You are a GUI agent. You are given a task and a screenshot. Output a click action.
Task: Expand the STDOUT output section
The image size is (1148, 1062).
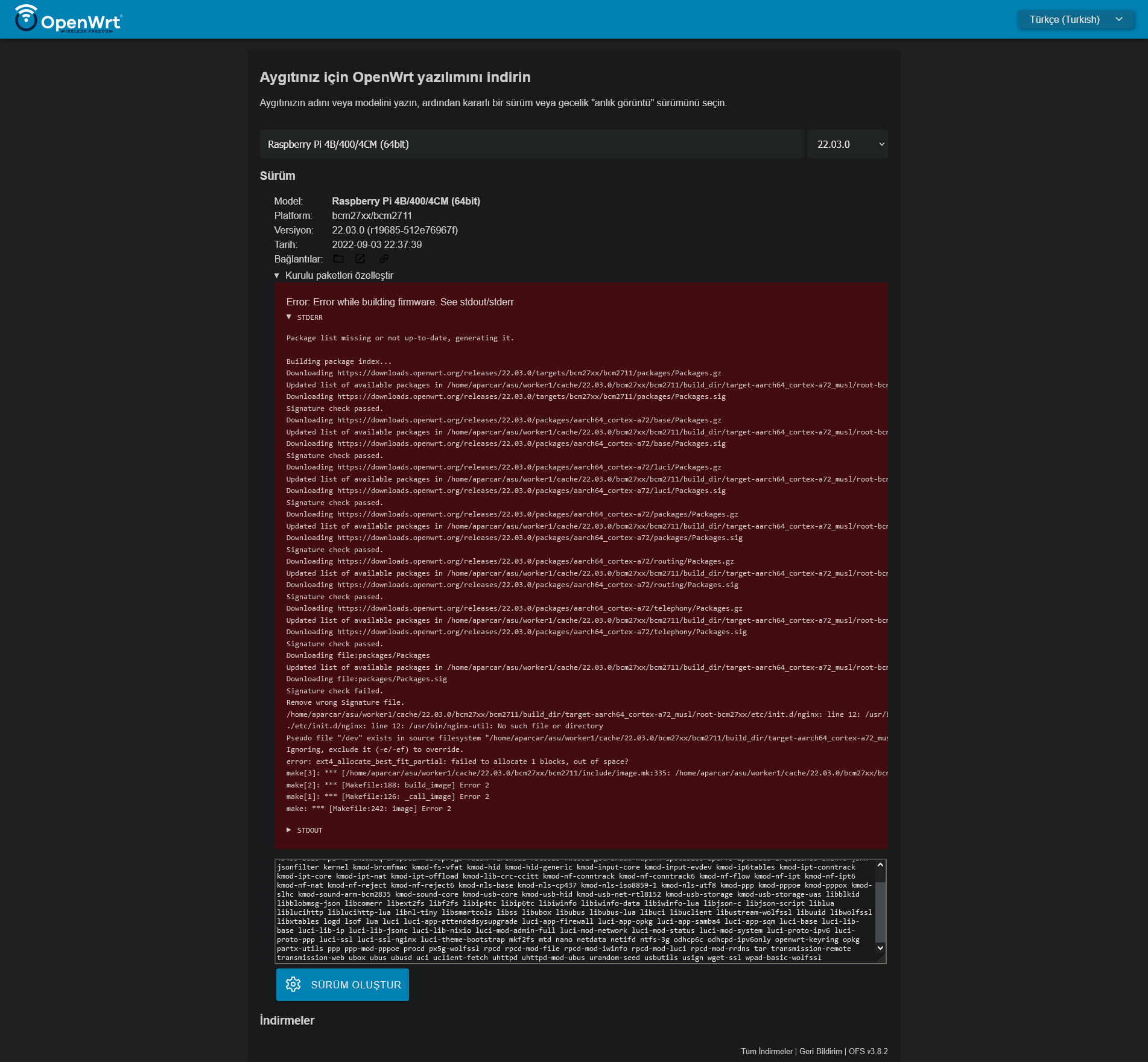click(305, 830)
